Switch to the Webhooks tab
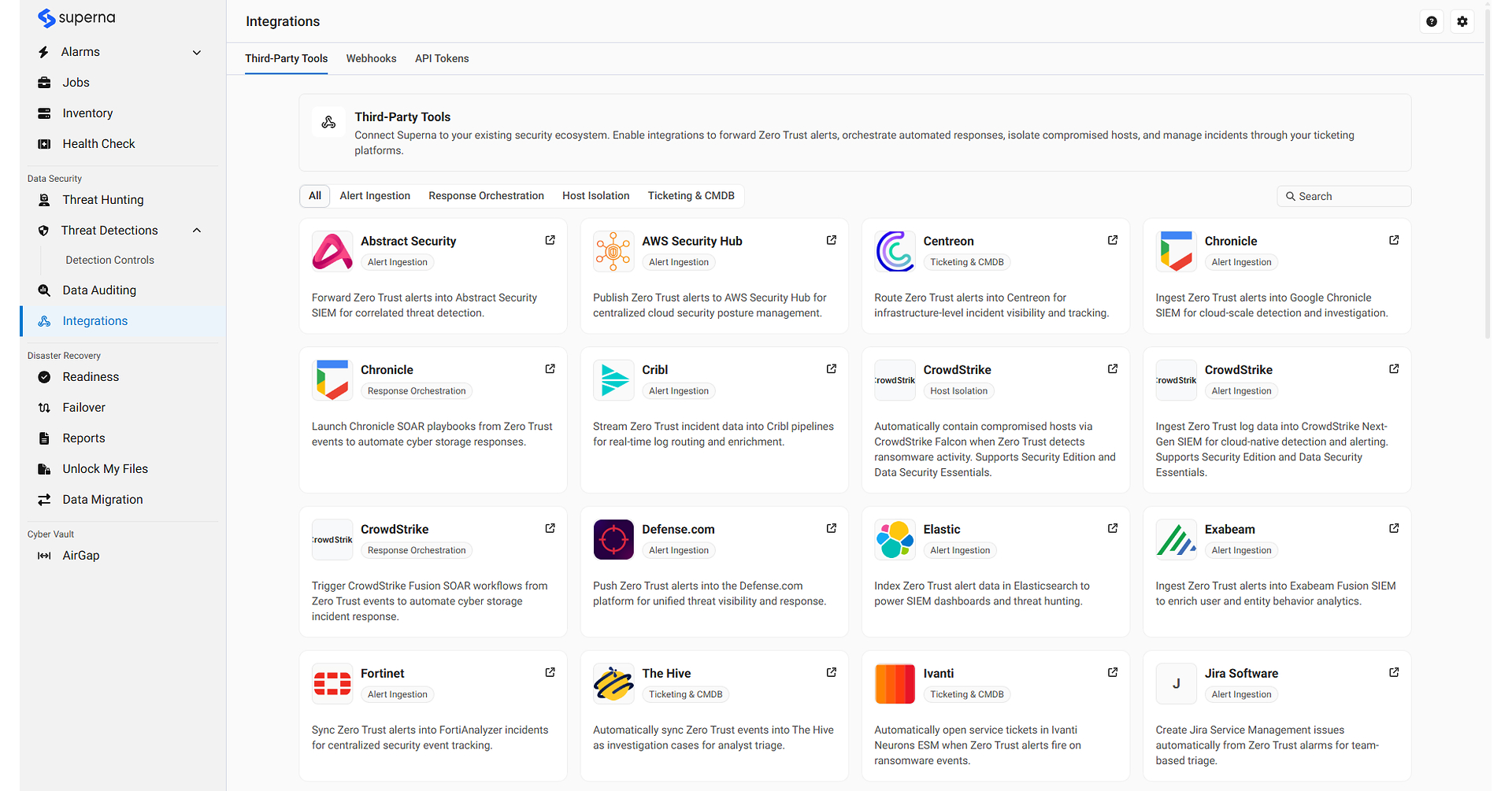The image size is (1512, 791). click(371, 58)
